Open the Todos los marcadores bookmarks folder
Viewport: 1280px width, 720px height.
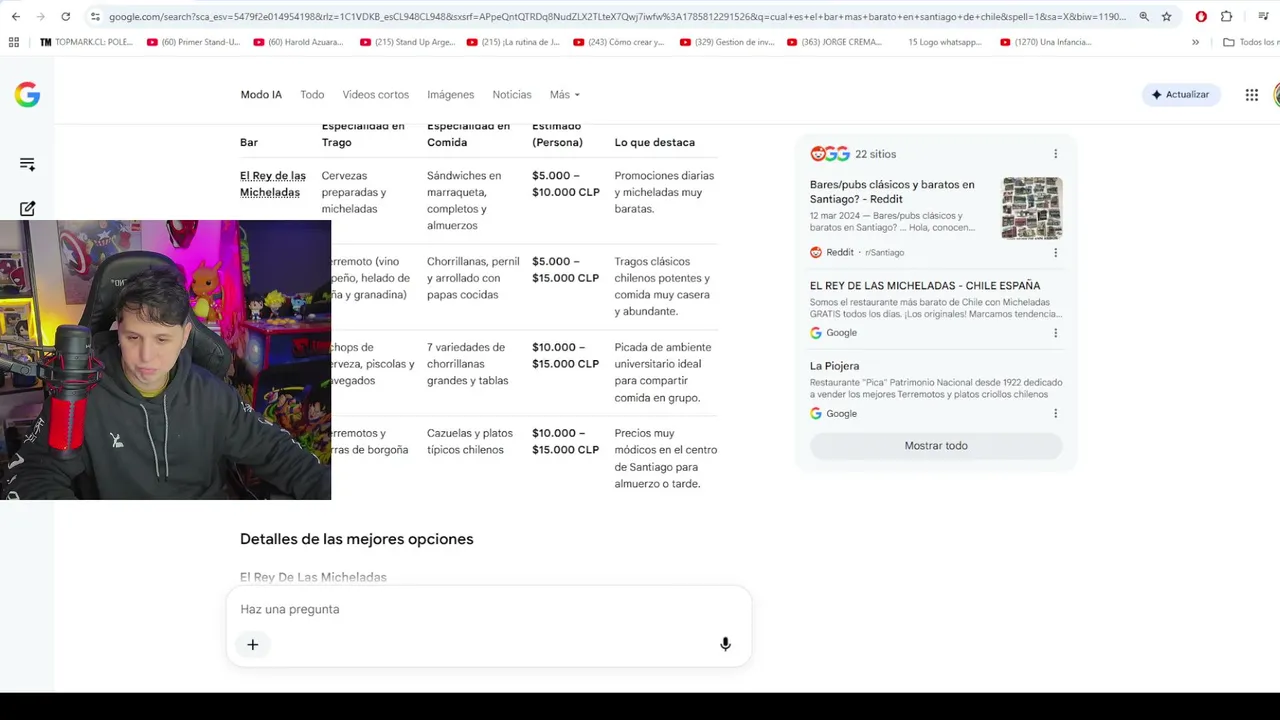(1251, 42)
